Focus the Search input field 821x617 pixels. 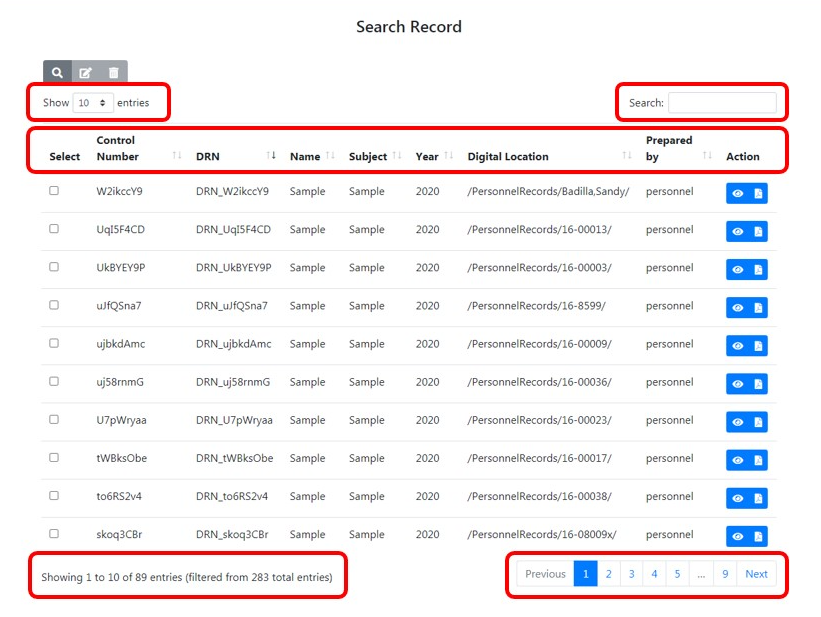[723, 103]
